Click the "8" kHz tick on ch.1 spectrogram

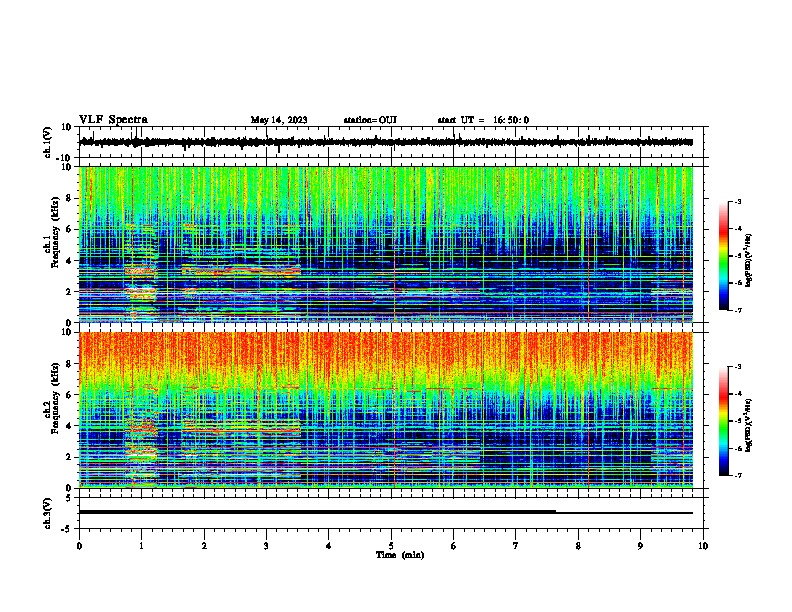point(69,198)
